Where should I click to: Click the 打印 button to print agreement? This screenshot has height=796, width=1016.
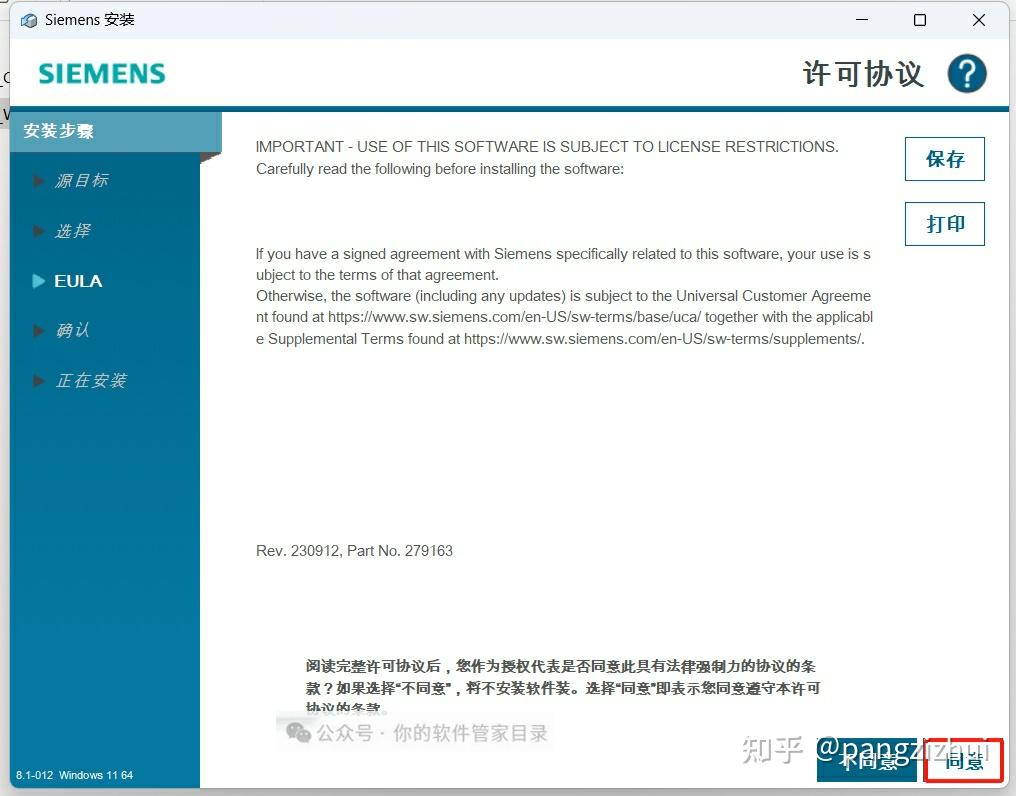[944, 224]
